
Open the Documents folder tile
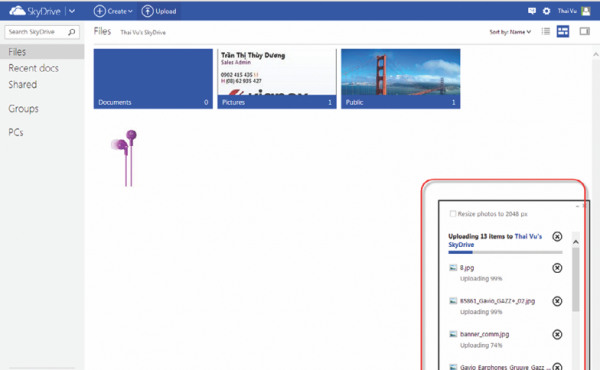[153, 79]
